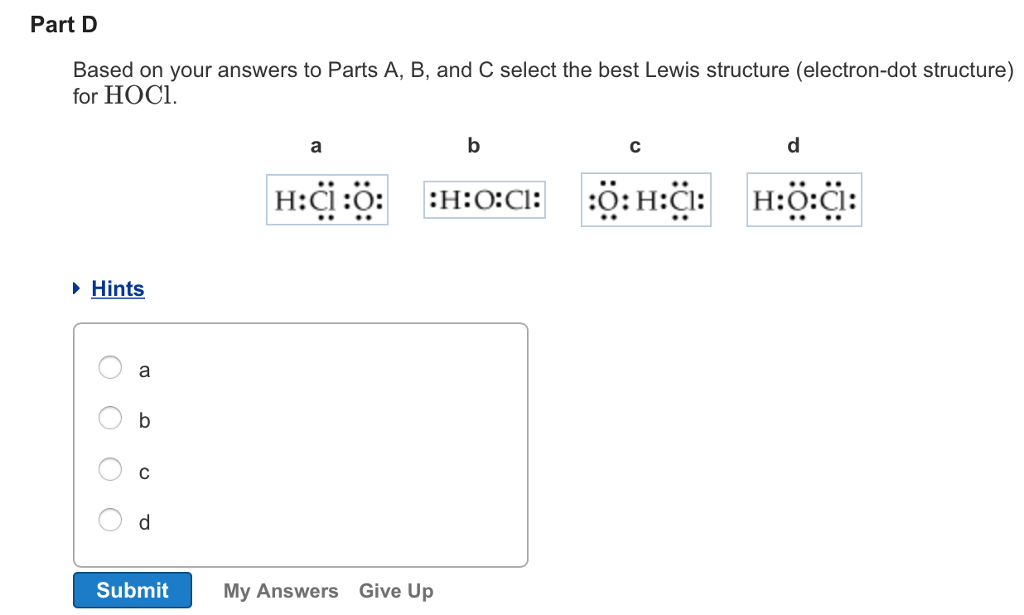Expand the Hints section
This screenshot has height=615, width=1024.
[117, 289]
